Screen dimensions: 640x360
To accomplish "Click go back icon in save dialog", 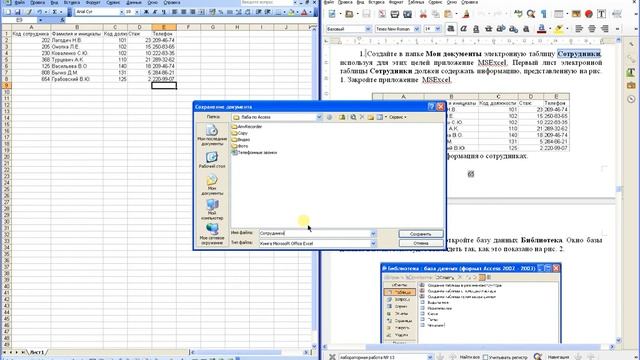I will tap(330, 117).
